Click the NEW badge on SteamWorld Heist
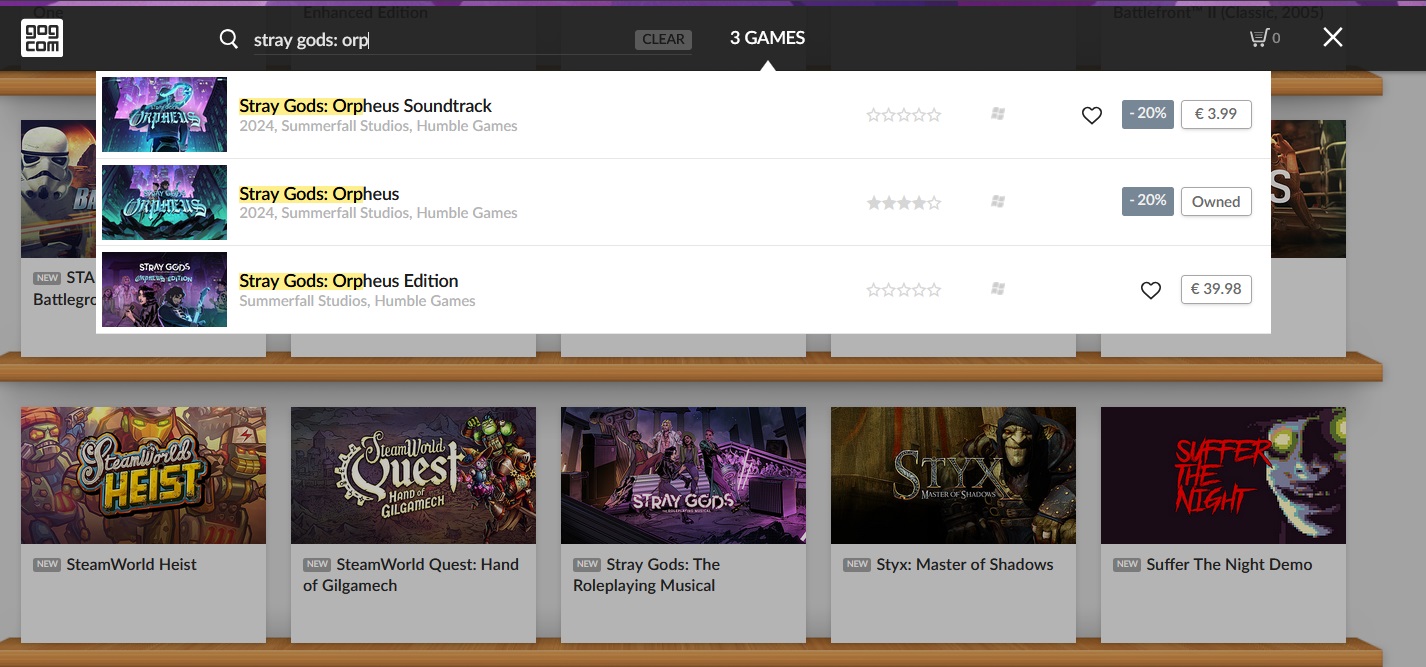1426x667 pixels. (47, 565)
